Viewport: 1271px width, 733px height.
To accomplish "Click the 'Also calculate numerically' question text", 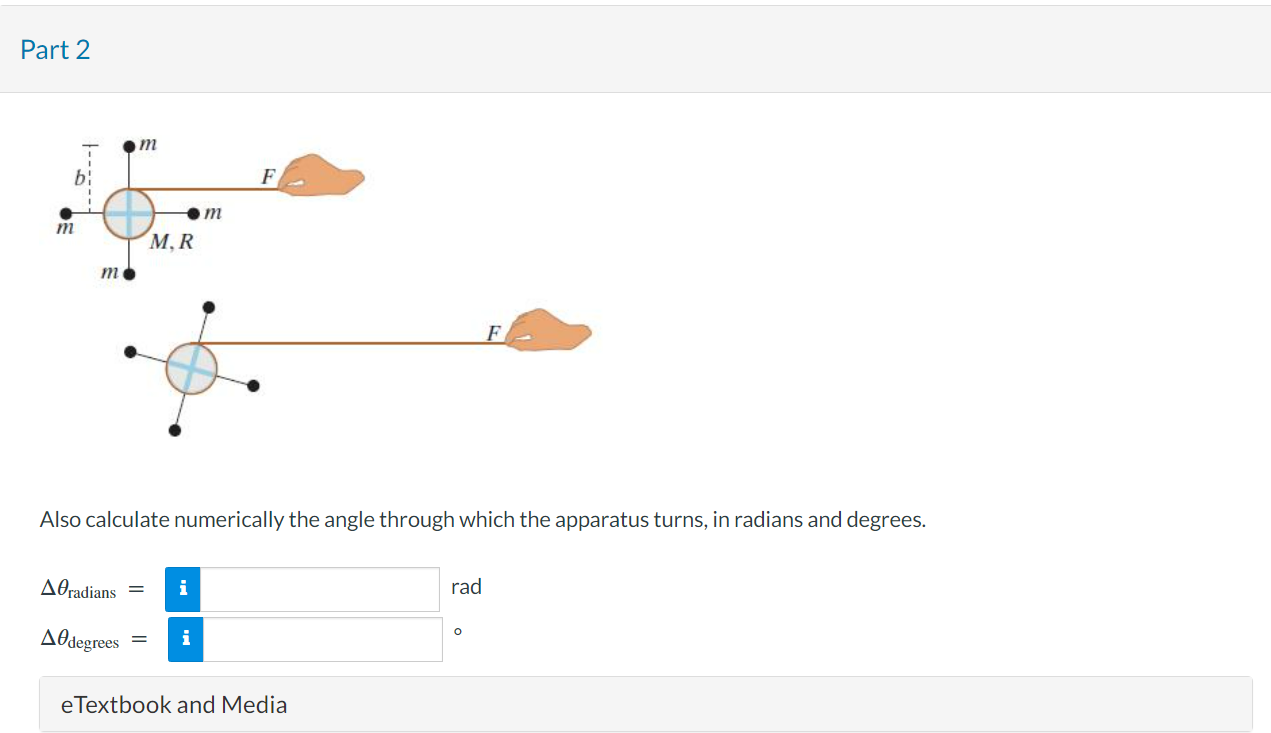I will click(x=482, y=520).
